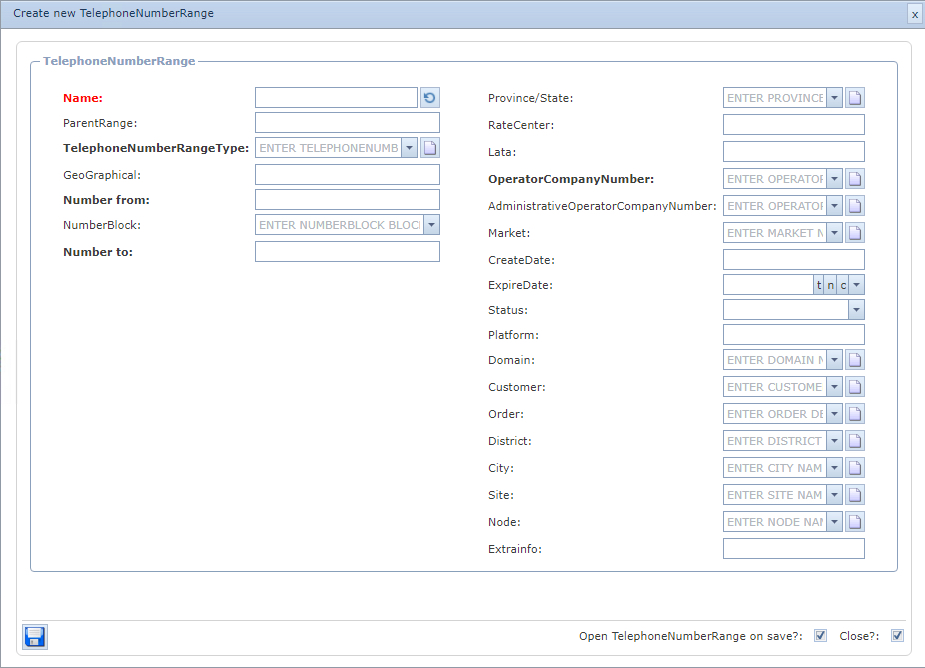Toggle Open TelephoneNumberRange on save checkbox
The image size is (925, 668).
click(820, 636)
